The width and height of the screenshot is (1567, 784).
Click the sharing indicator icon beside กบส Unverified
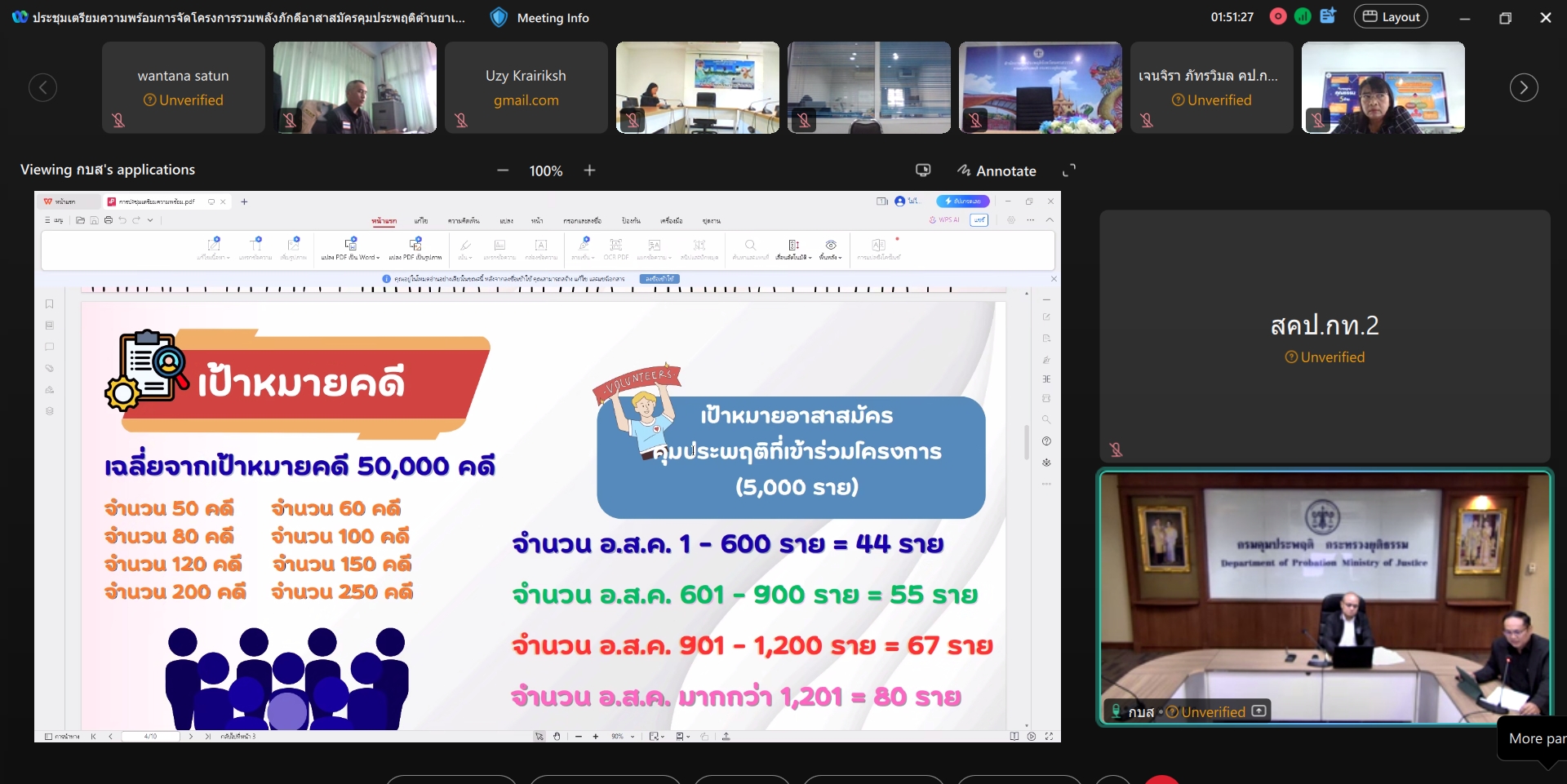click(x=1259, y=711)
